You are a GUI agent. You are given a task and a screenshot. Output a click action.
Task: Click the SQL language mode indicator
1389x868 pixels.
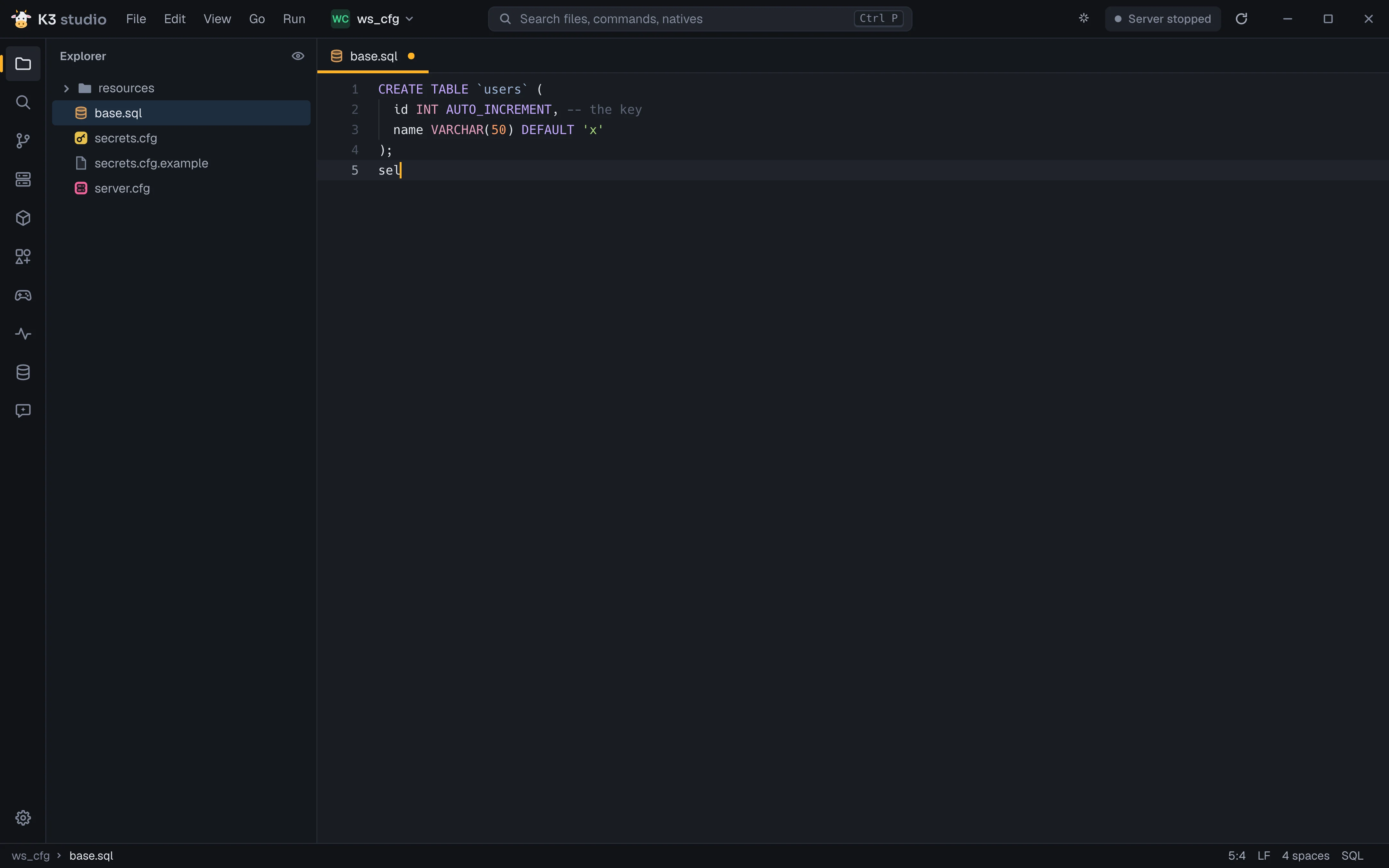pyautogui.click(x=1352, y=855)
